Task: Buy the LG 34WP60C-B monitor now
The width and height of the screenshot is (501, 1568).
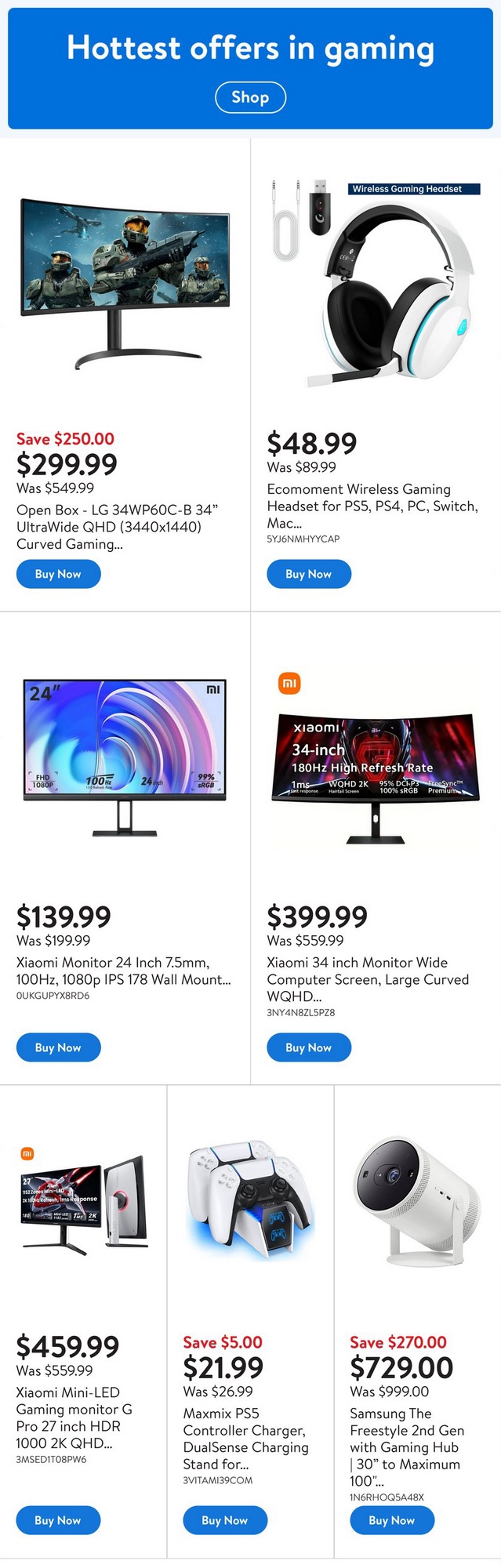Action: [58, 574]
